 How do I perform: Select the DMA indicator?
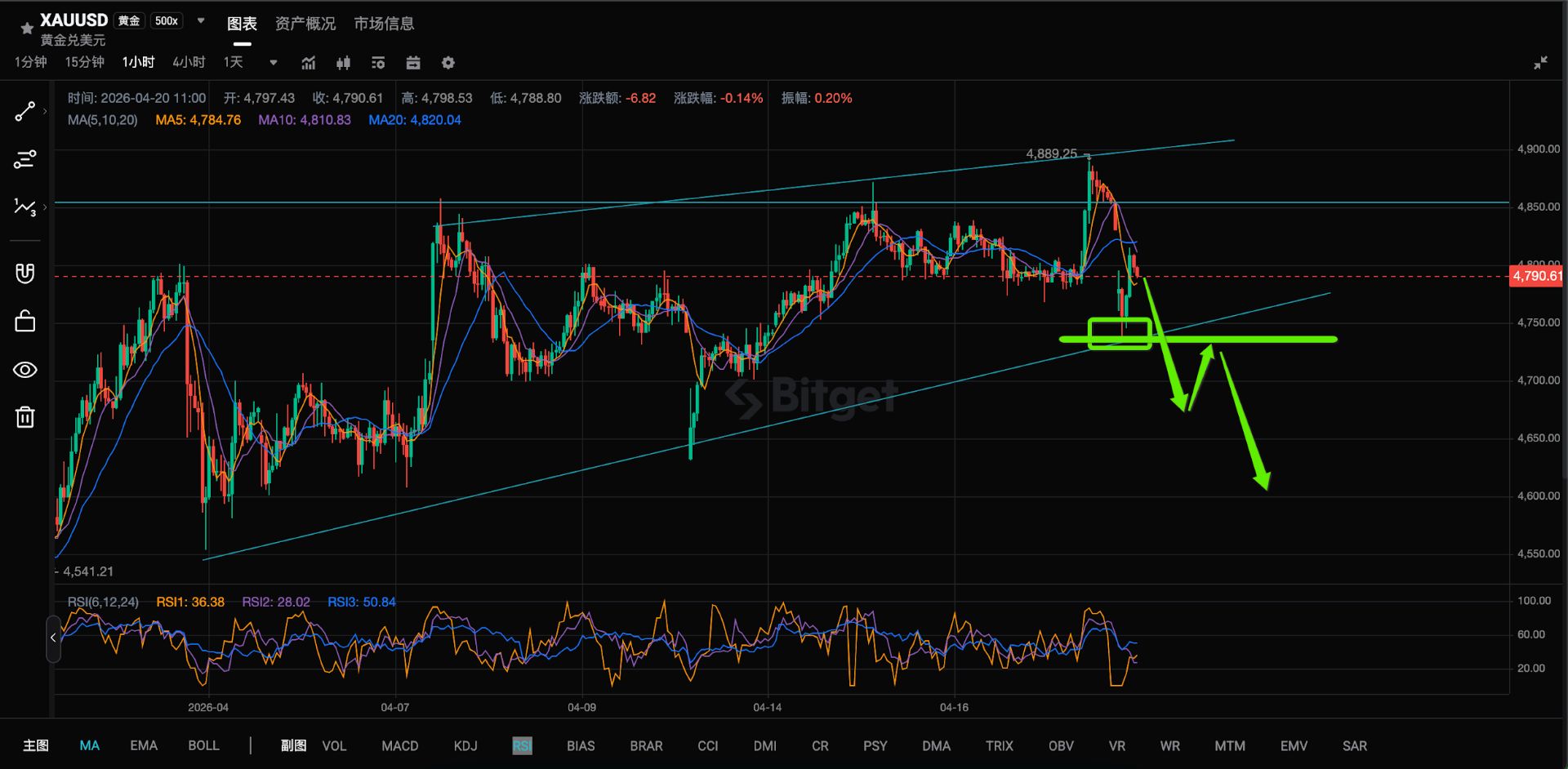coord(937,745)
